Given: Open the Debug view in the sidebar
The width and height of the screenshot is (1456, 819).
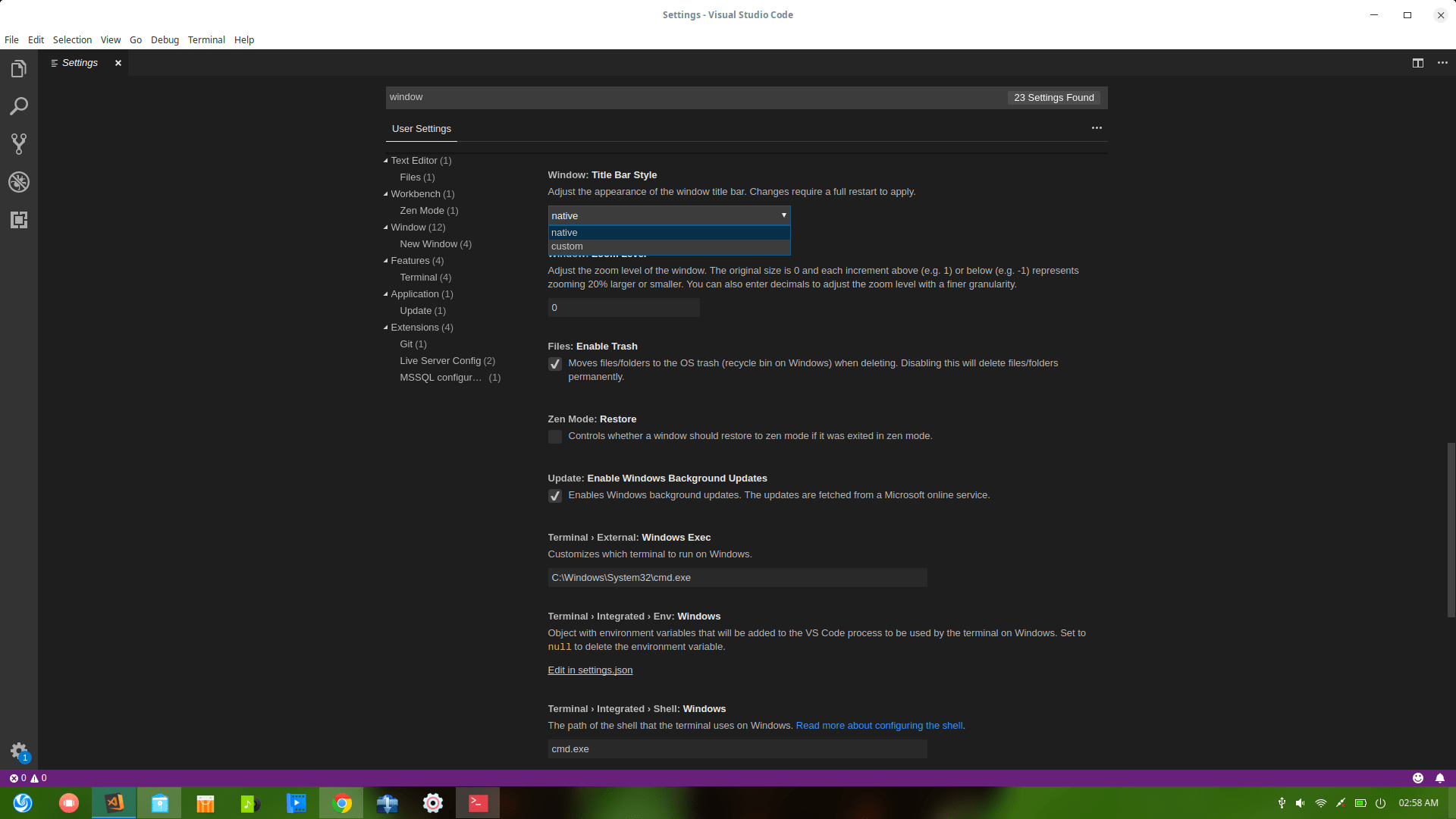Looking at the screenshot, I should [x=19, y=182].
